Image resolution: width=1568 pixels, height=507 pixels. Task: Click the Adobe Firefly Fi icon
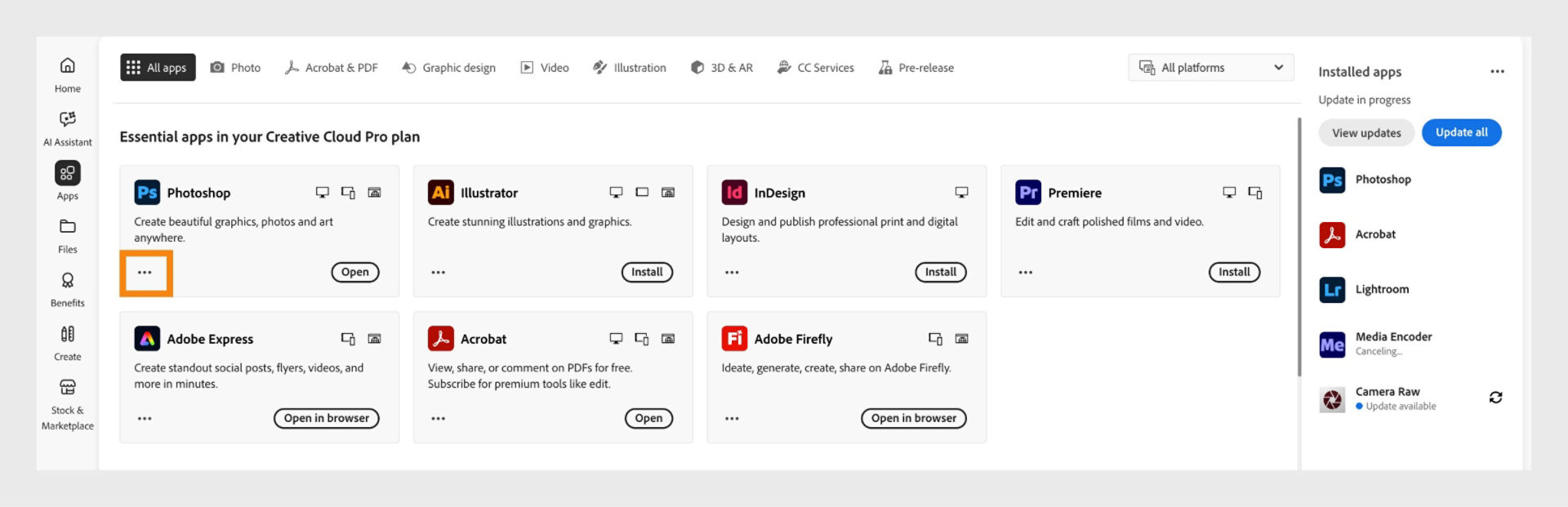point(734,339)
